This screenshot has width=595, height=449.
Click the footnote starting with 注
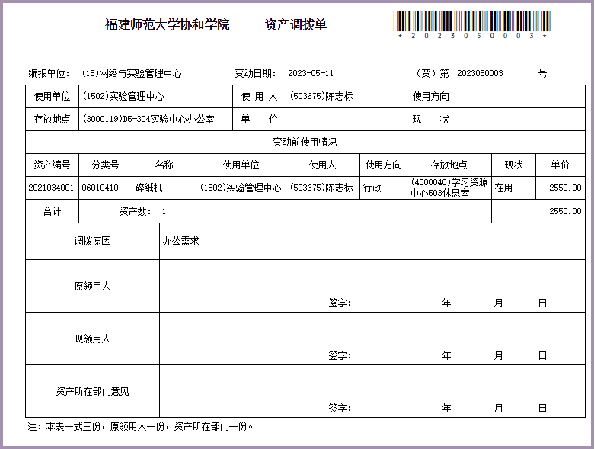pos(140,427)
